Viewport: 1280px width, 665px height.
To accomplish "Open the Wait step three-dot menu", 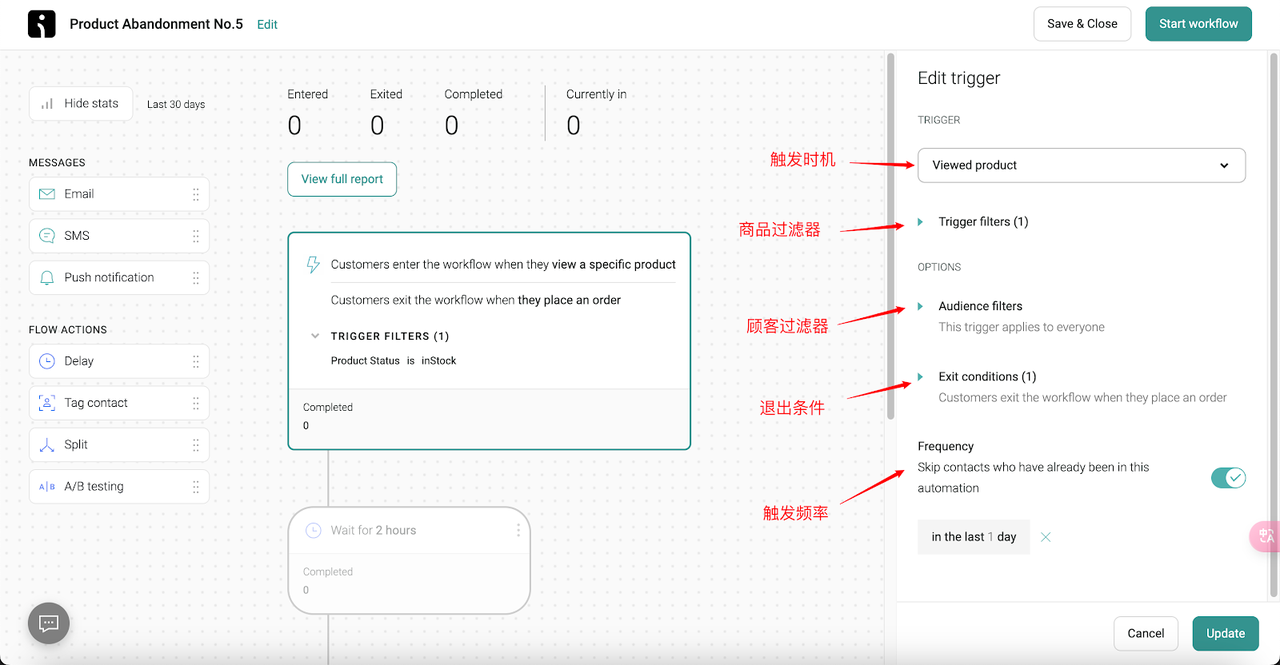I will click(518, 530).
